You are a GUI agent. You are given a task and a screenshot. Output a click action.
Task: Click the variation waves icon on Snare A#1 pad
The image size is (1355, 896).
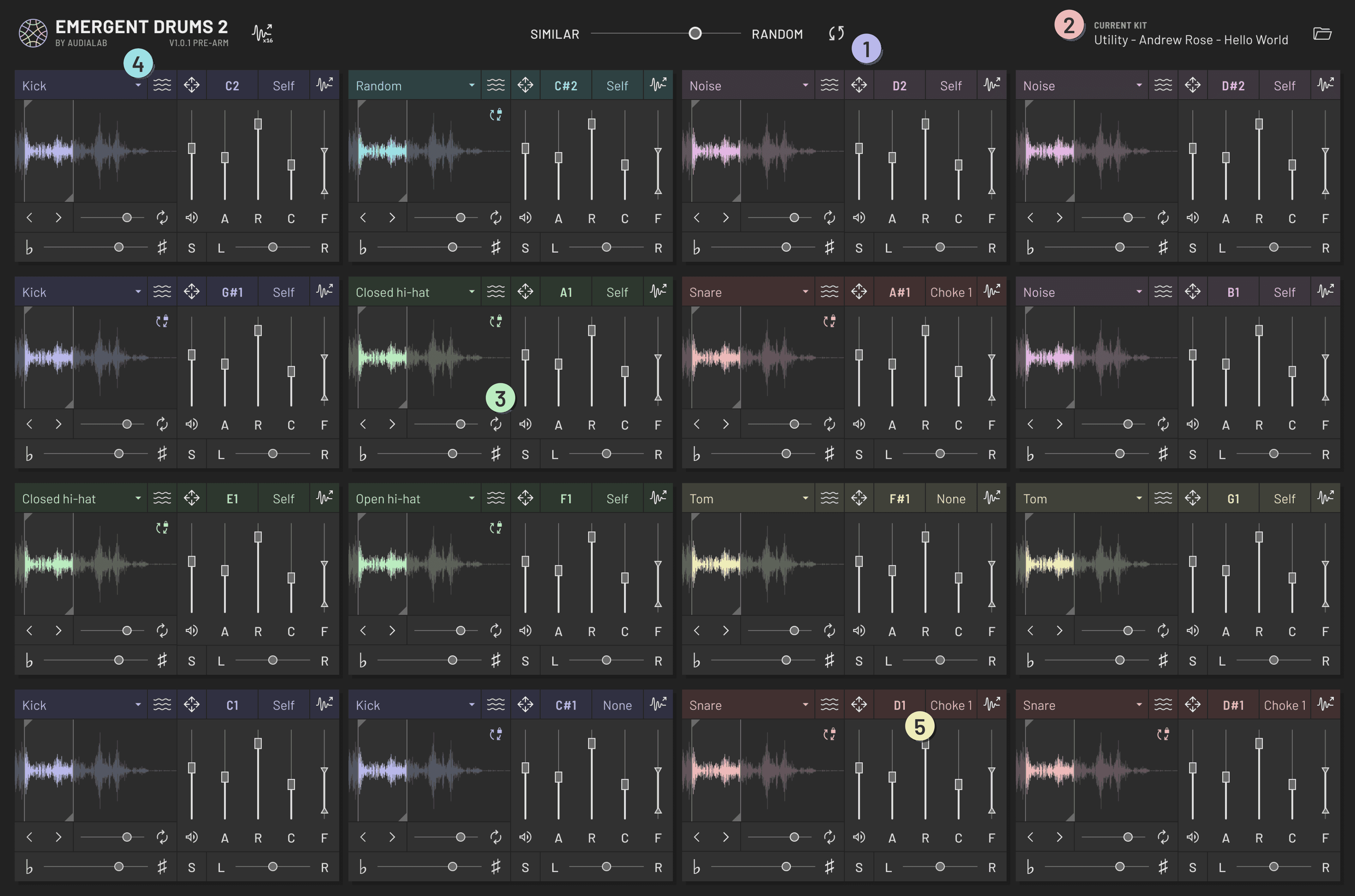click(830, 291)
